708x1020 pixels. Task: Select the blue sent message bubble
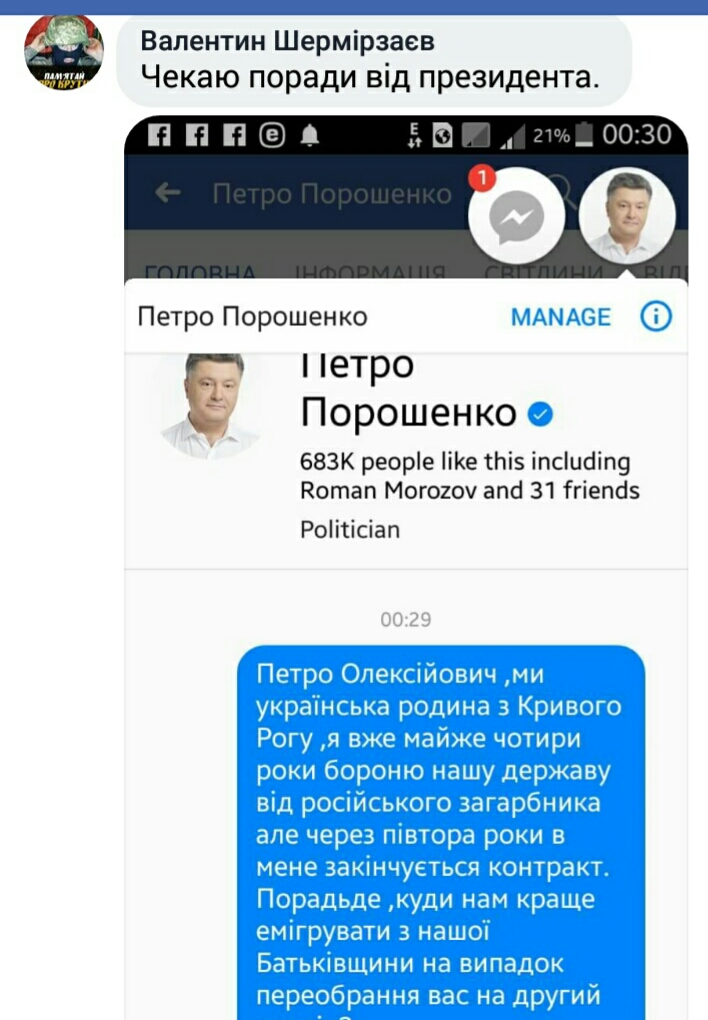[x=441, y=833]
